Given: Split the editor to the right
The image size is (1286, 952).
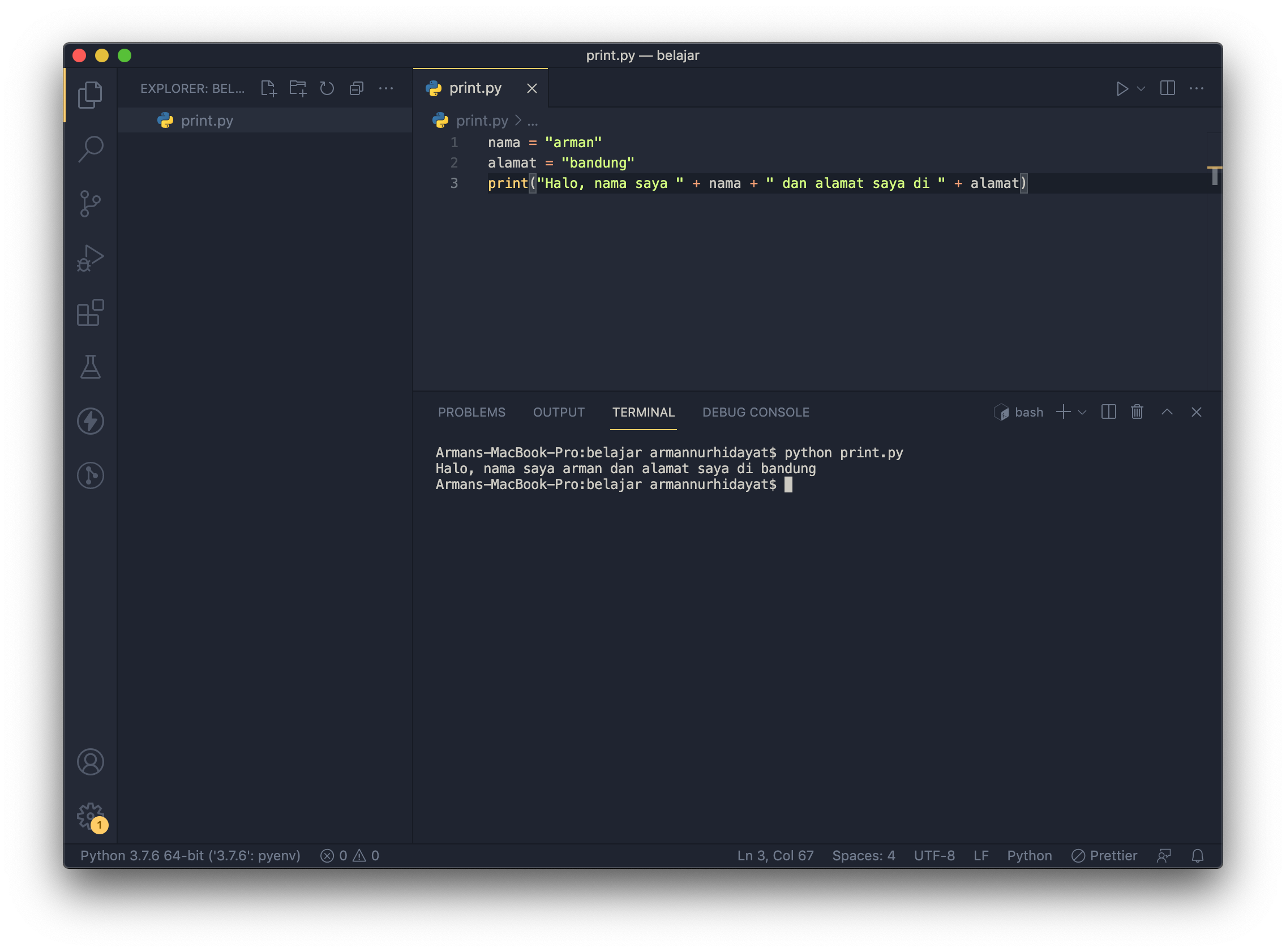Looking at the screenshot, I should pyautogui.click(x=1167, y=88).
